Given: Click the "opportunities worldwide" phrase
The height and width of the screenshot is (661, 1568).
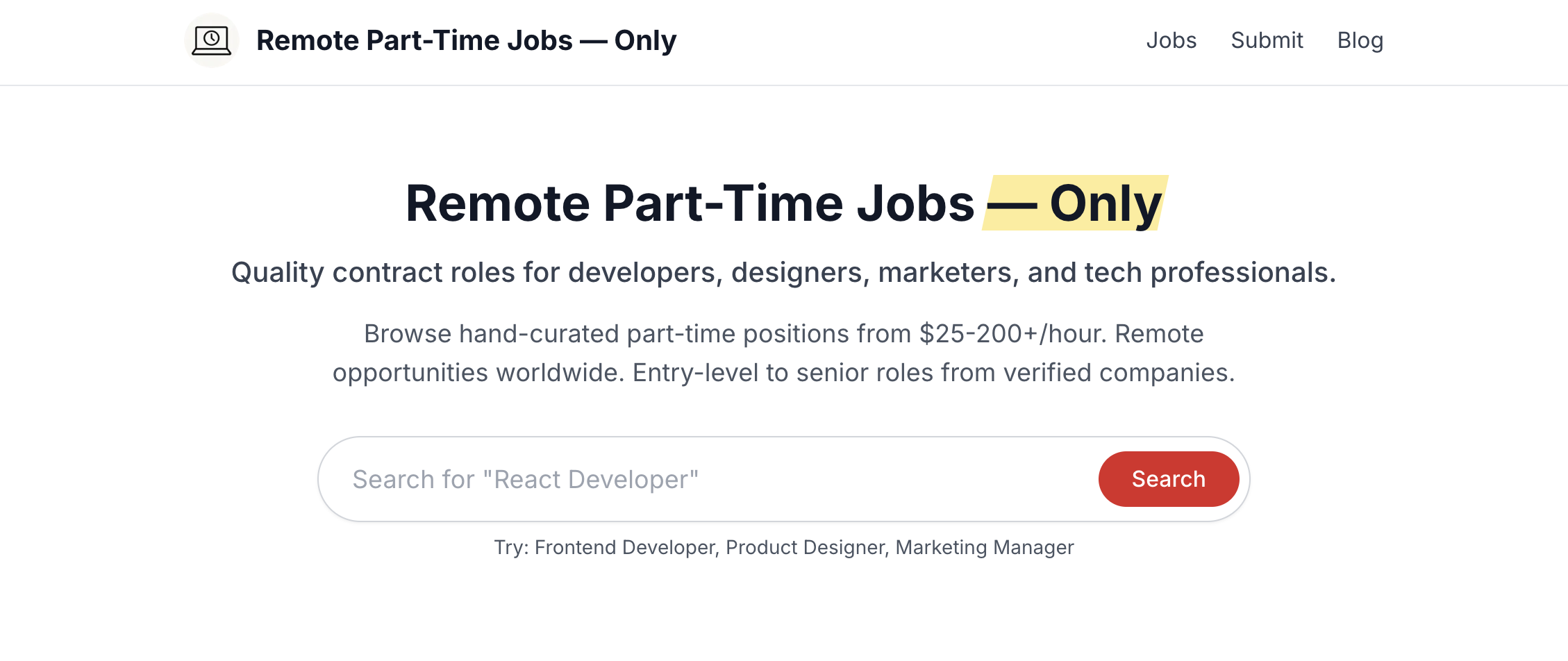Looking at the screenshot, I should click(x=479, y=373).
